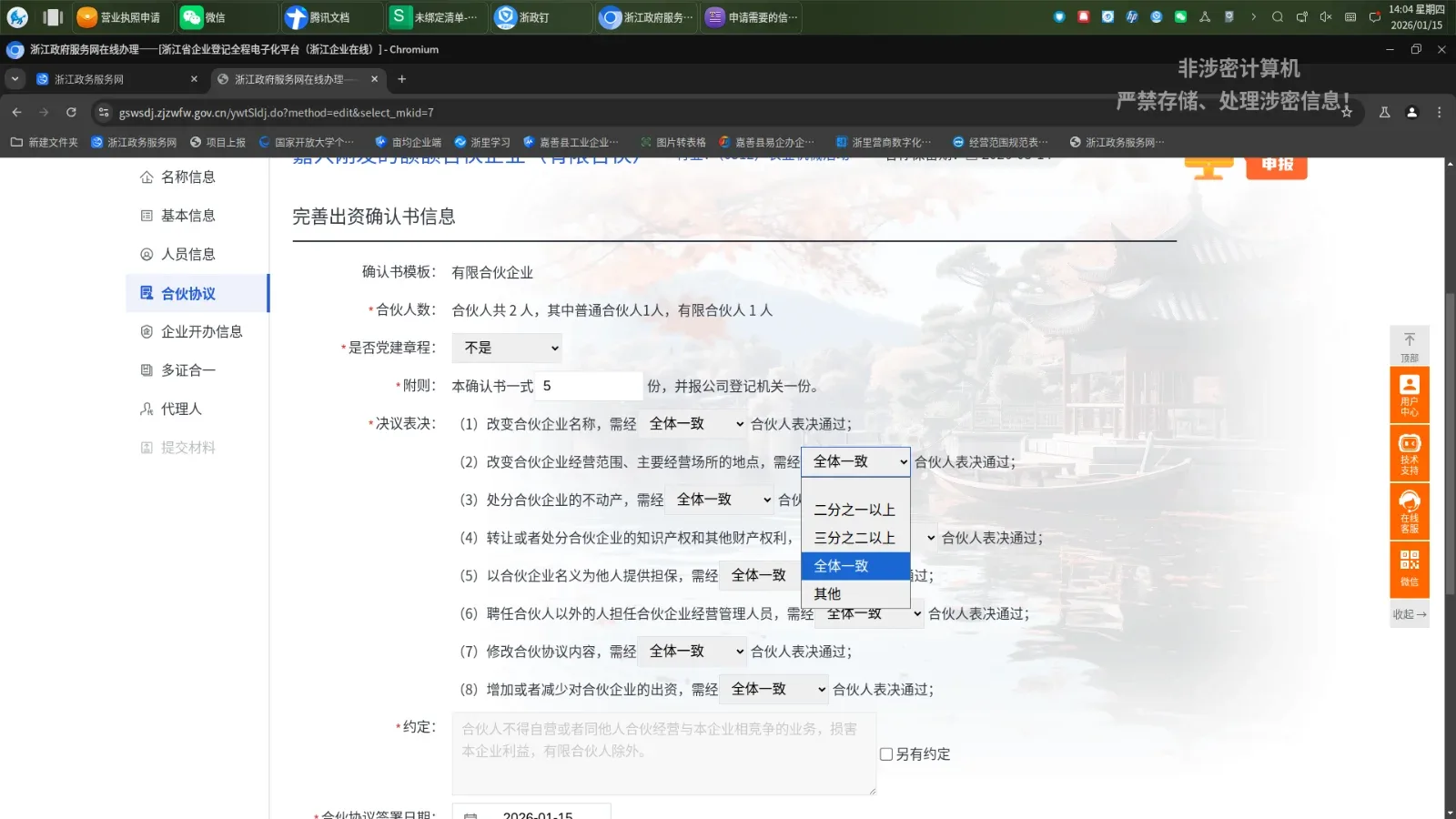Open 人员信息 section in sidebar
The height and width of the screenshot is (819, 1456).
(x=177, y=255)
